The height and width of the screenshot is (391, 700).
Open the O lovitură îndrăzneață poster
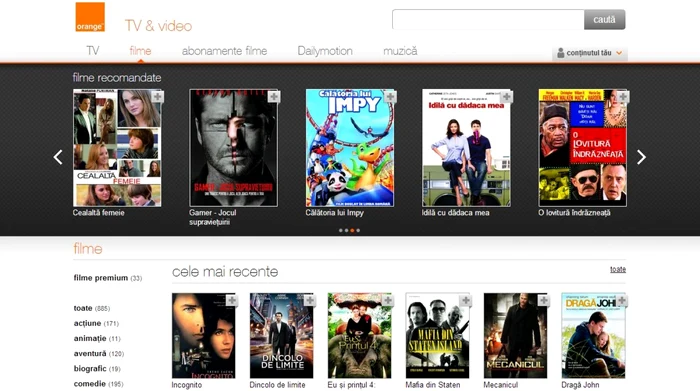[583, 148]
